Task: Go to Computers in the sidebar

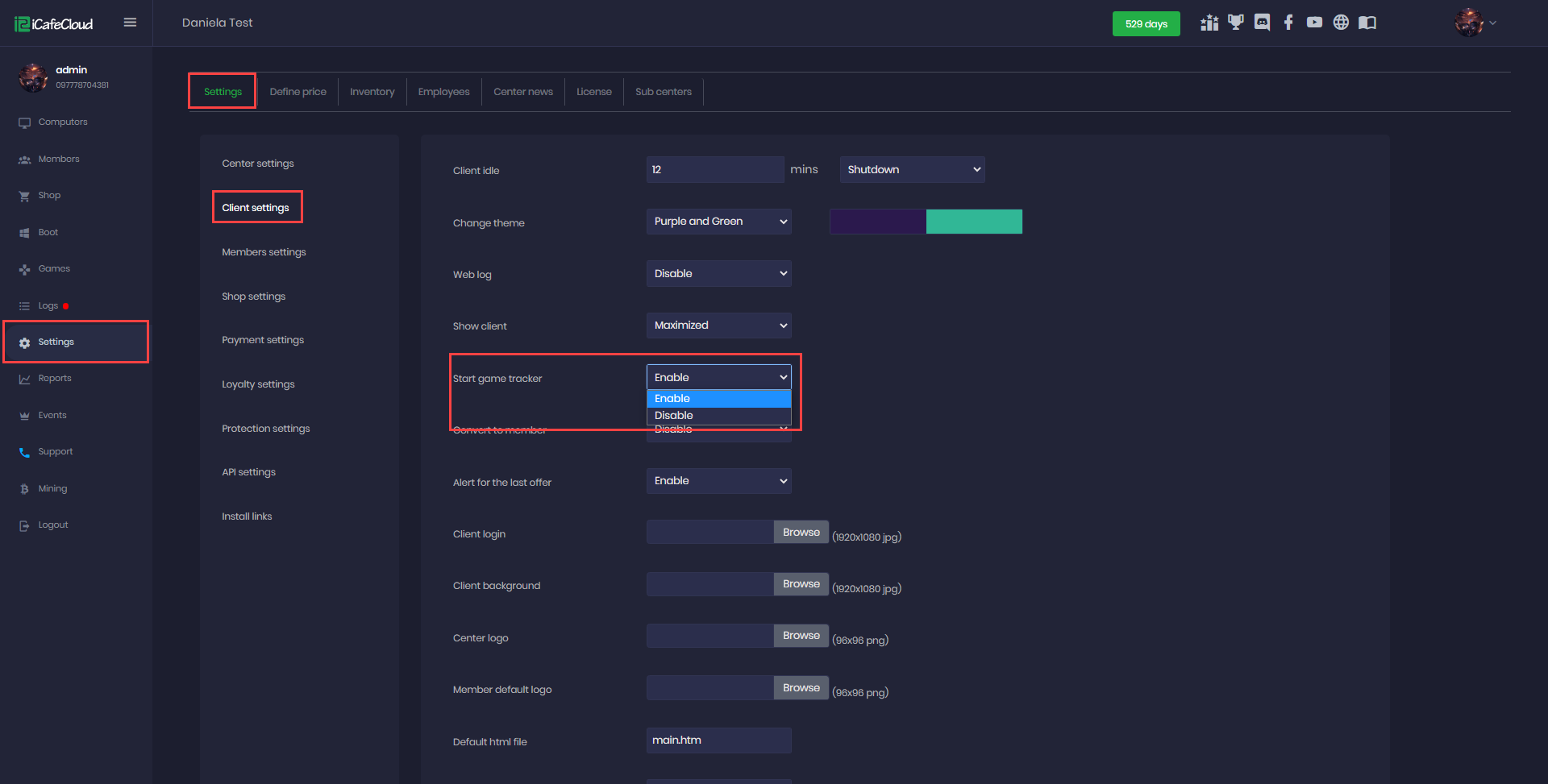Action: tap(62, 122)
